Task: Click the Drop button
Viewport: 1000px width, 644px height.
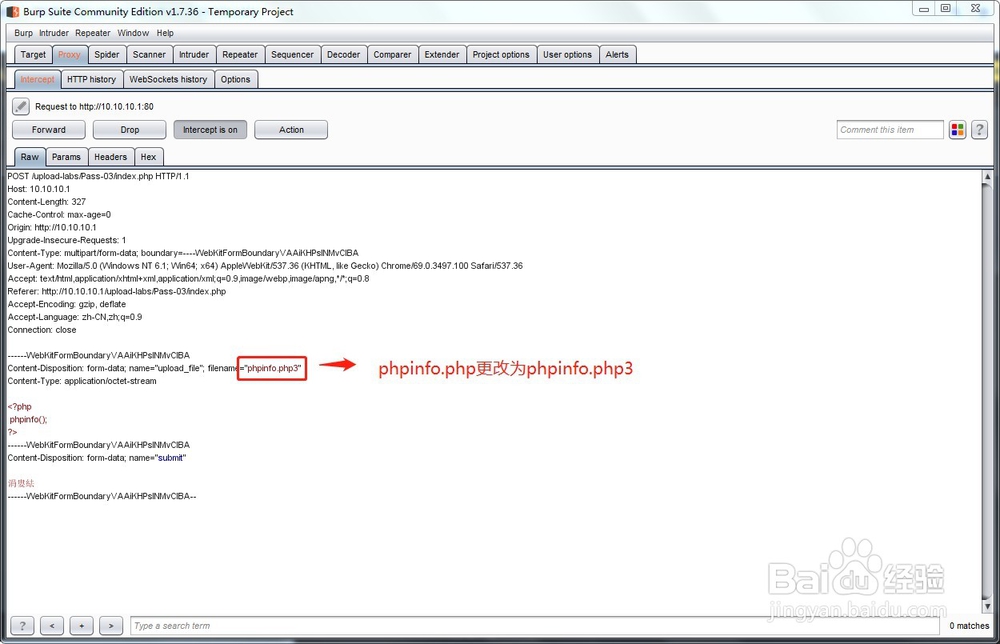Action: pyautogui.click(x=129, y=129)
